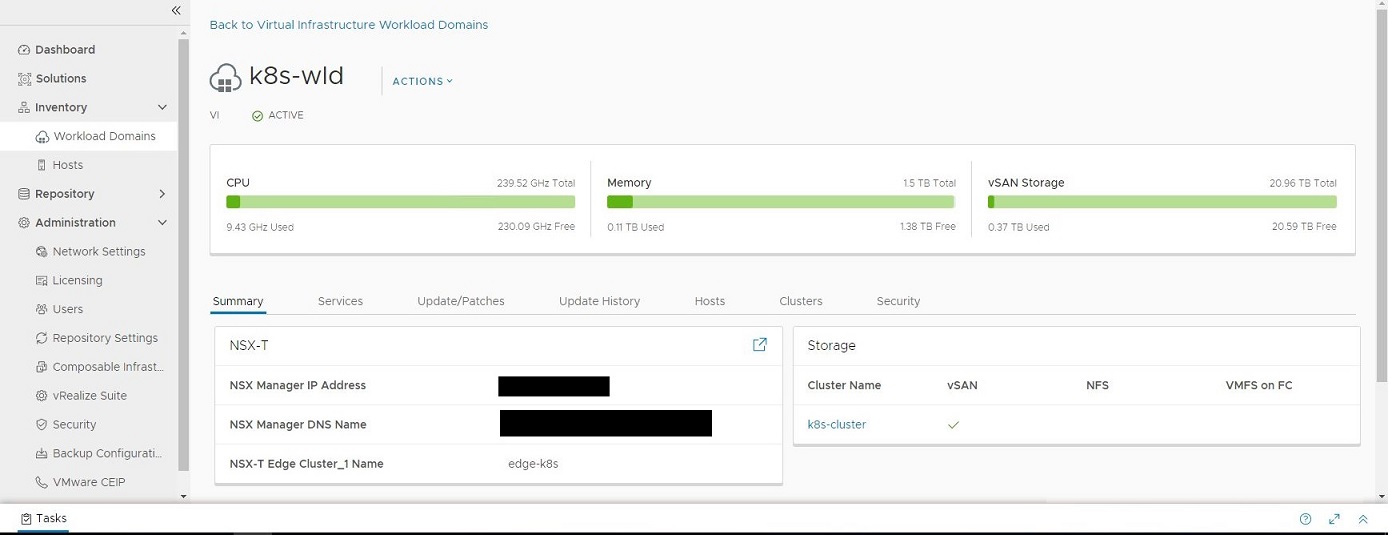Click the Inventory icon in sidebar

25,108
